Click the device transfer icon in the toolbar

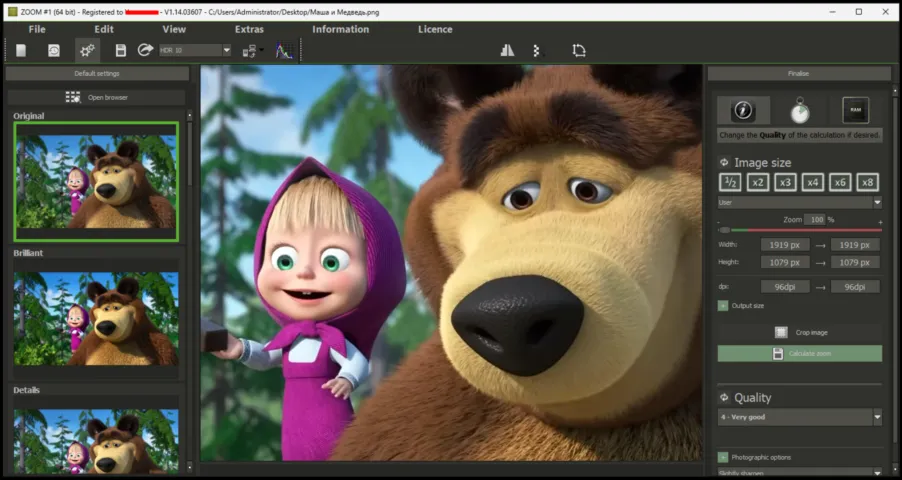click(x=249, y=51)
